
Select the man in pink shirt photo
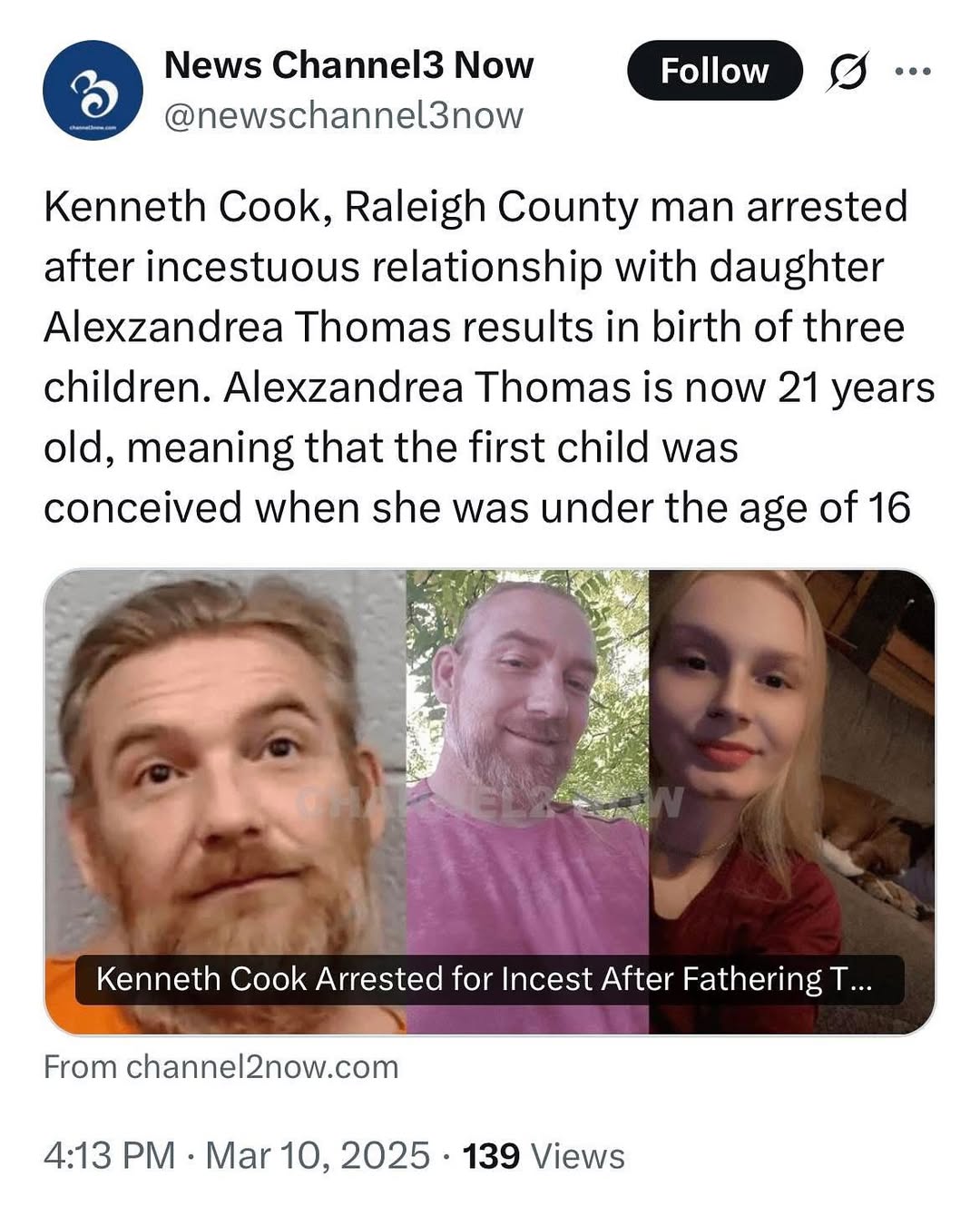pyautogui.click(x=527, y=801)
